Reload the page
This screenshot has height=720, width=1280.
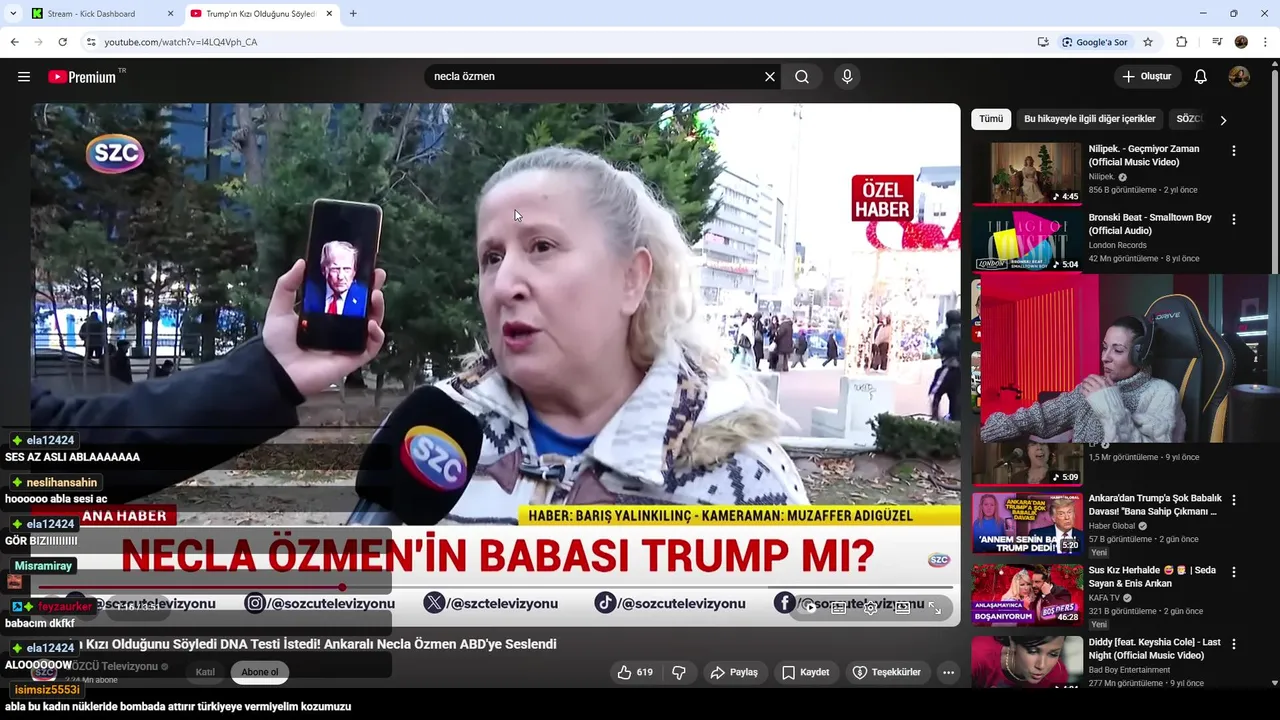pyautogui.click(x=62, y=42)
